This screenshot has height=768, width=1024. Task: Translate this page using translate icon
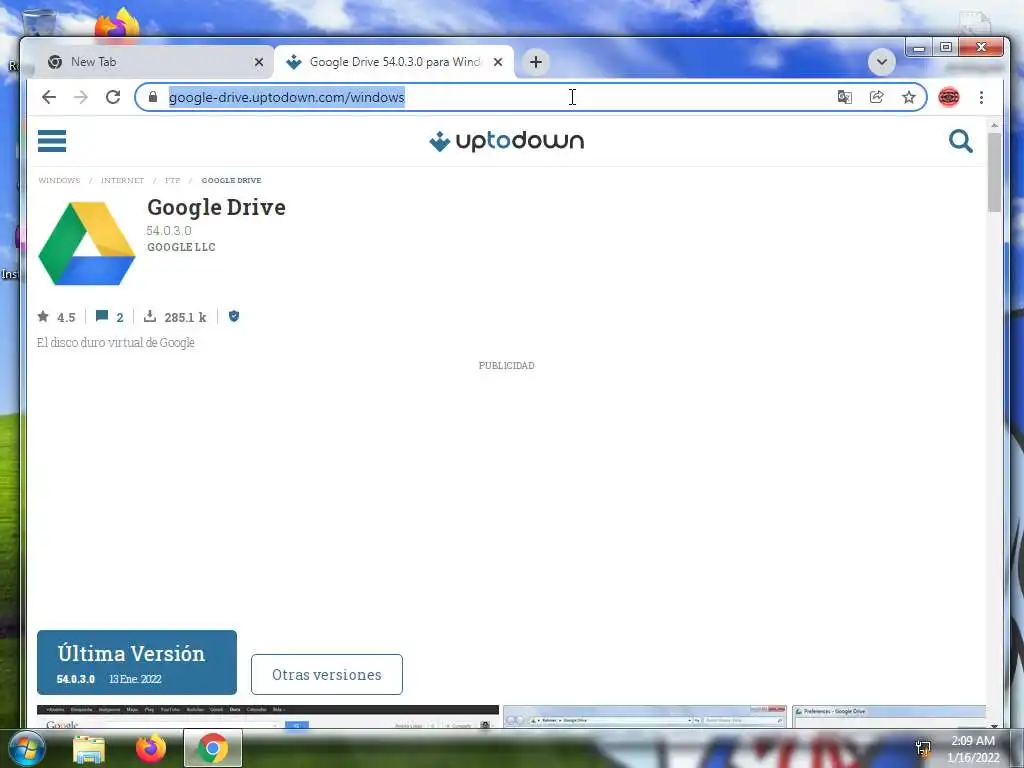pyautogui.click(x=844, y=97)
